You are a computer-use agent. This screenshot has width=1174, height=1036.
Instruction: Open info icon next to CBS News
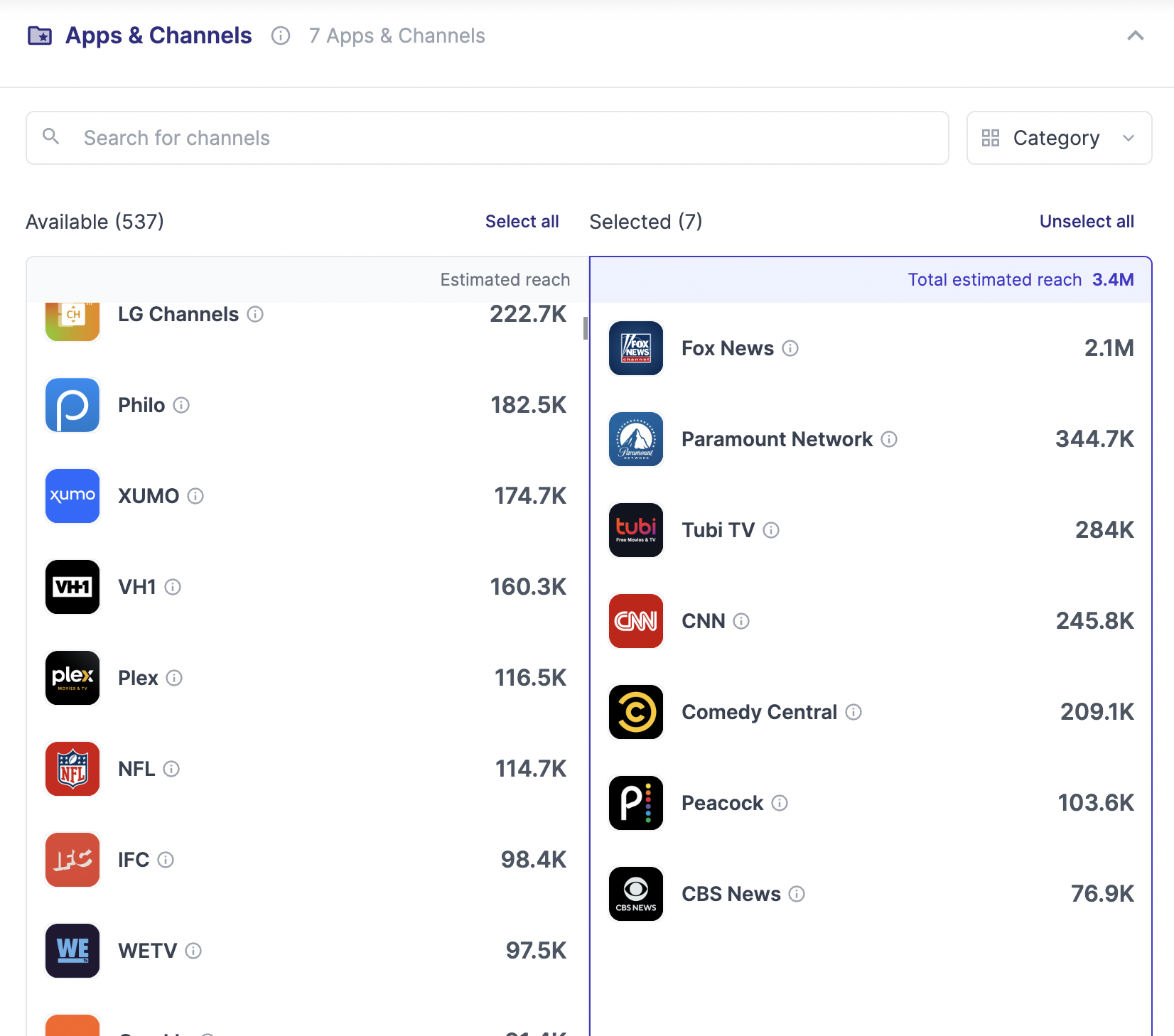coord(797,894)
